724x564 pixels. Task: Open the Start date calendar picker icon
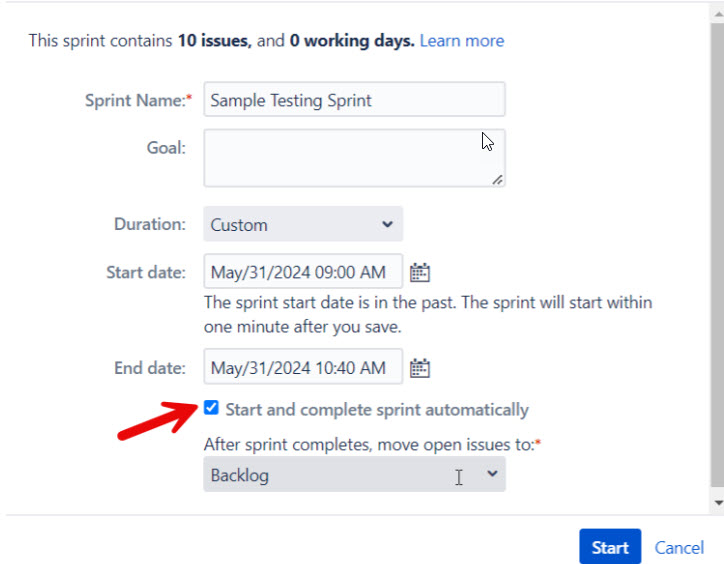pos(420,272)
